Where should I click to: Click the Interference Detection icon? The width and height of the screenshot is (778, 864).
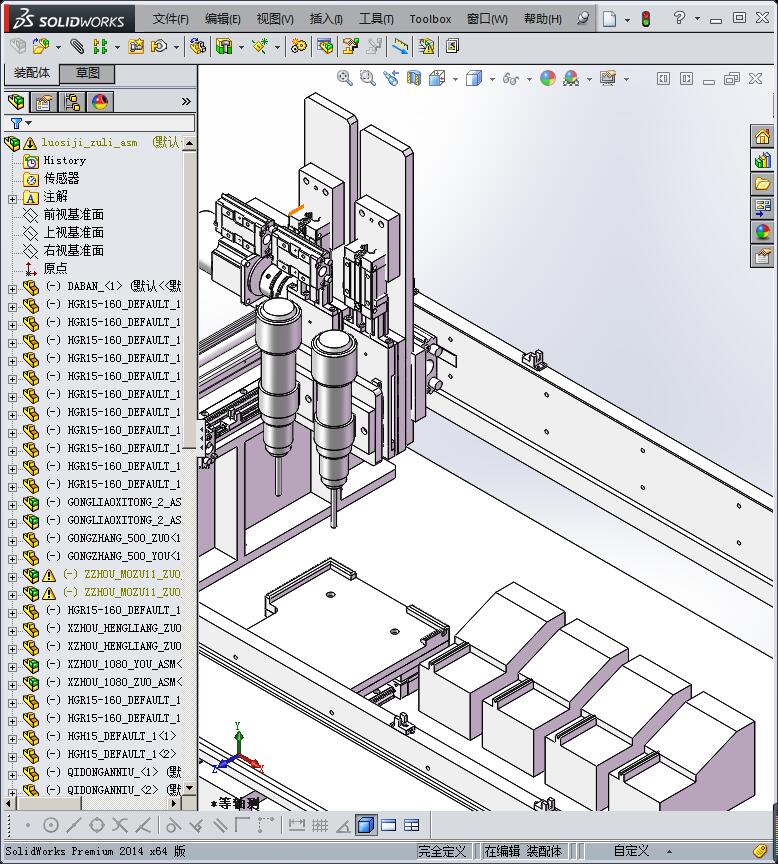pos(400,46)
